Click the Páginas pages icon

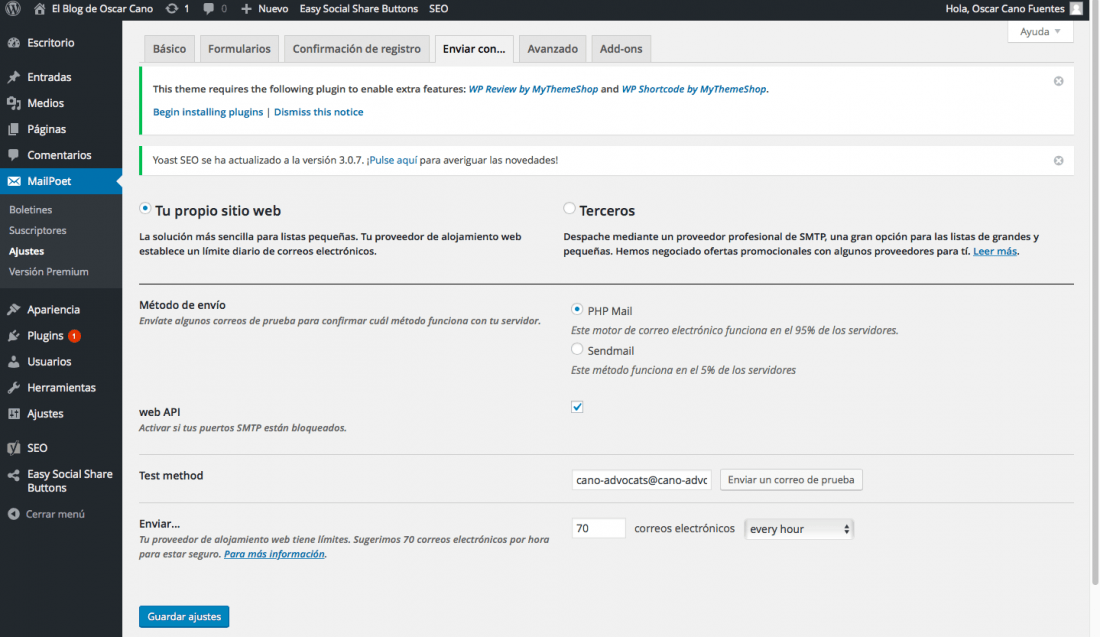(13, 129)
